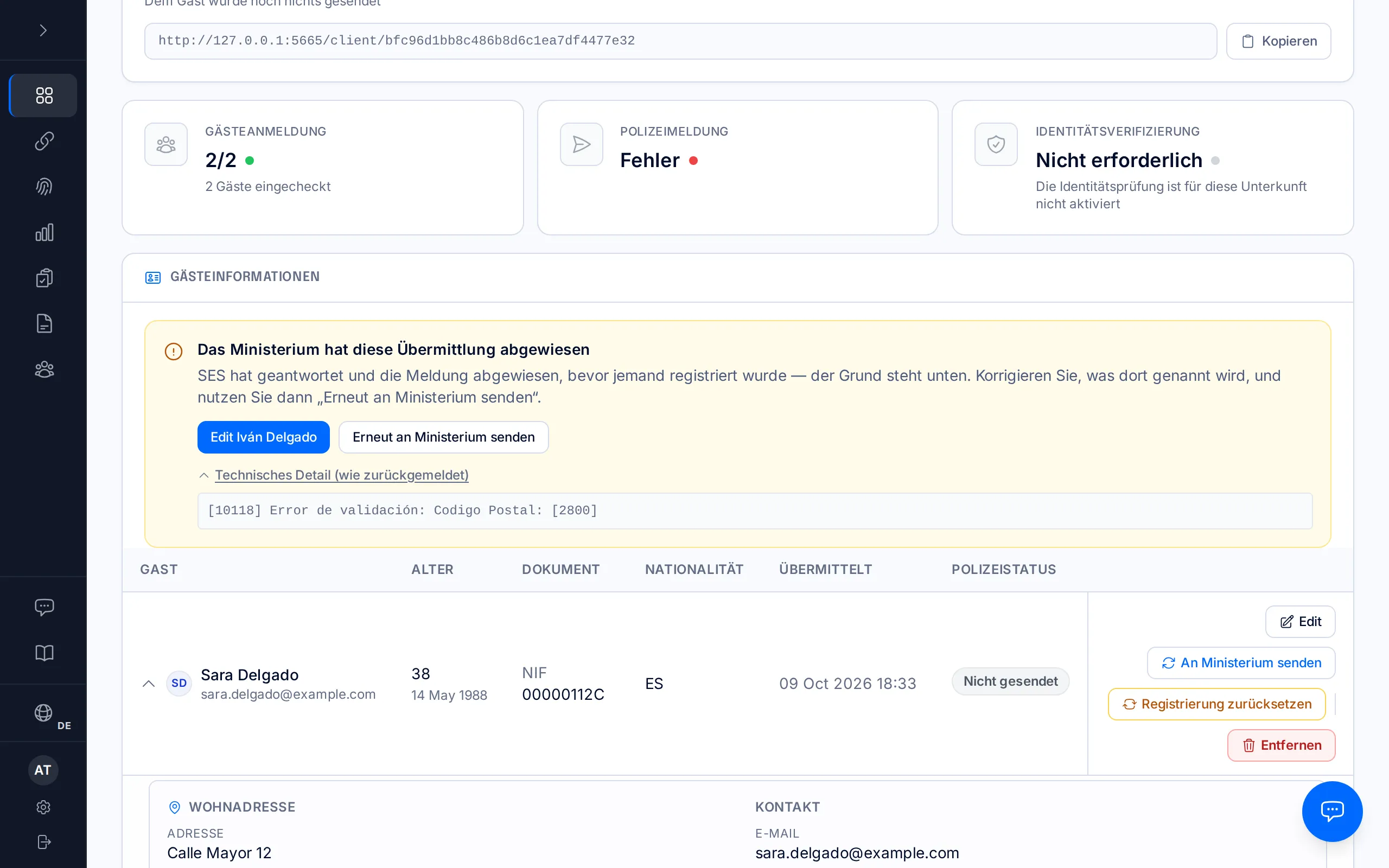Viewport: 1389px width, 868px height.
Task: Click the SD avatar for Sara Delgado
Action: (x=179, y=683)
